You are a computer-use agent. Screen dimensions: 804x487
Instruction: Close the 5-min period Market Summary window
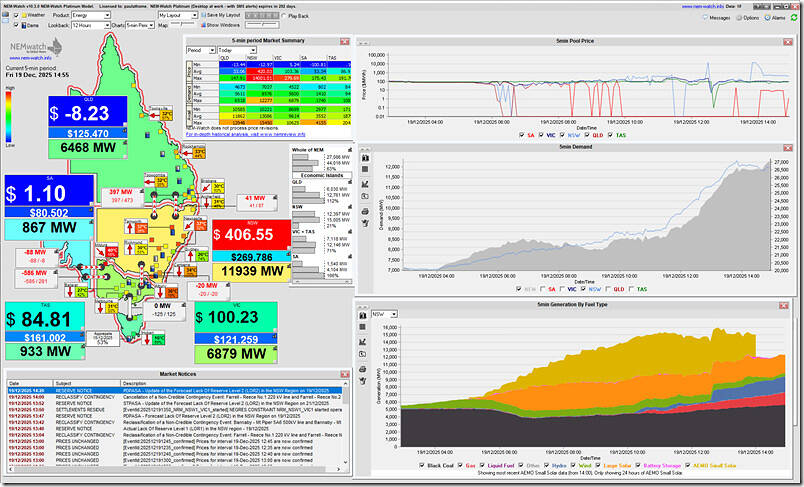click(x=347, y=40)
